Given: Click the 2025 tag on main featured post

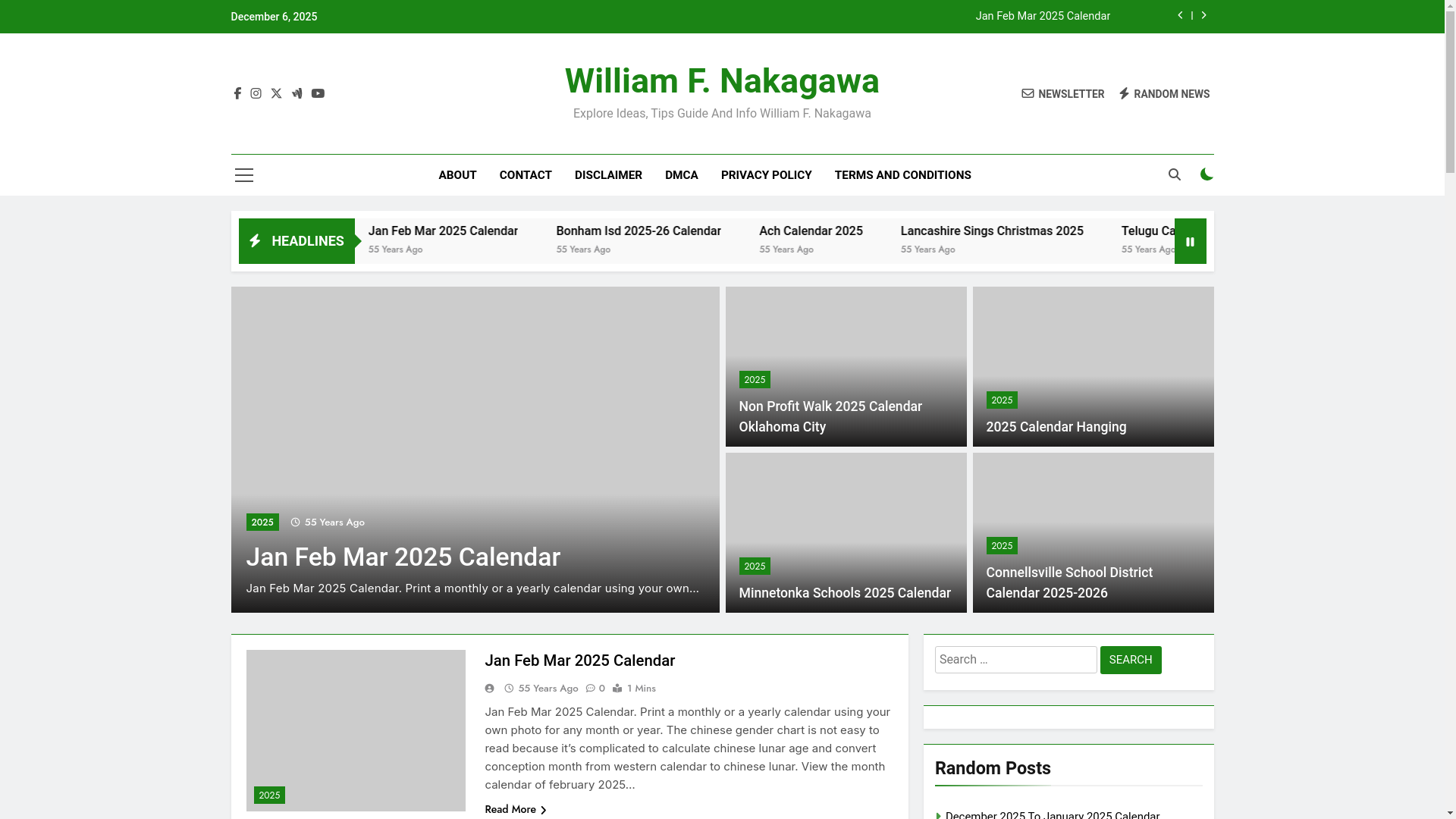Looking at the screenshot, I should 262,522.
